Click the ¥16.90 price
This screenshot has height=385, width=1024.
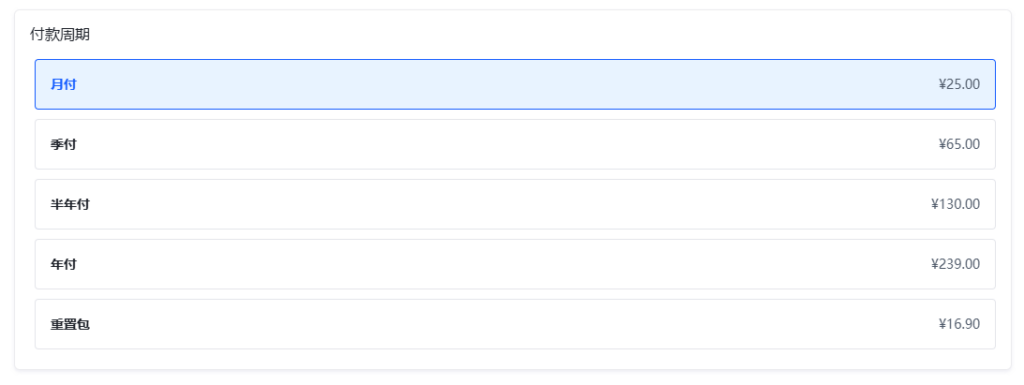click(959, 324)
